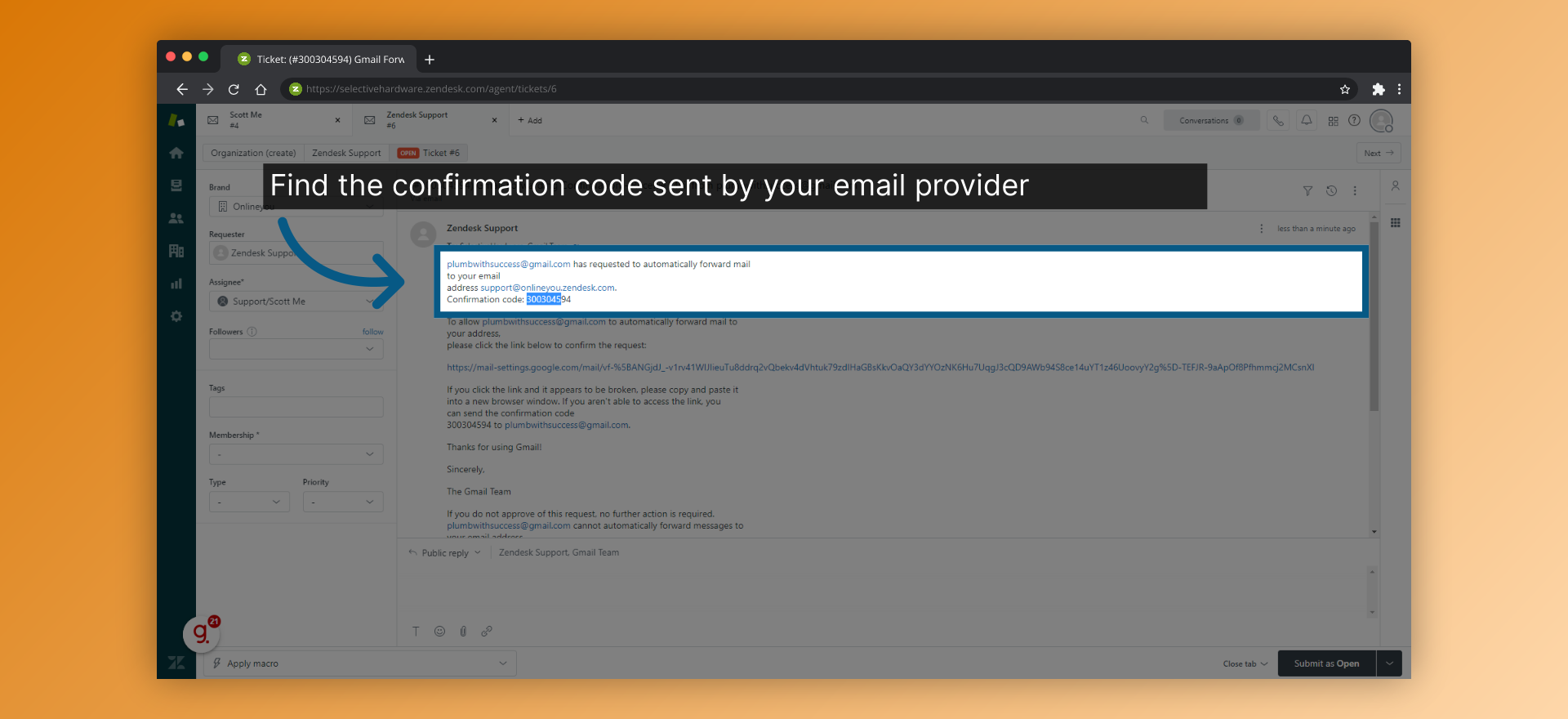Click the mail-settings.google.com confirmation link

coord(880,368)
